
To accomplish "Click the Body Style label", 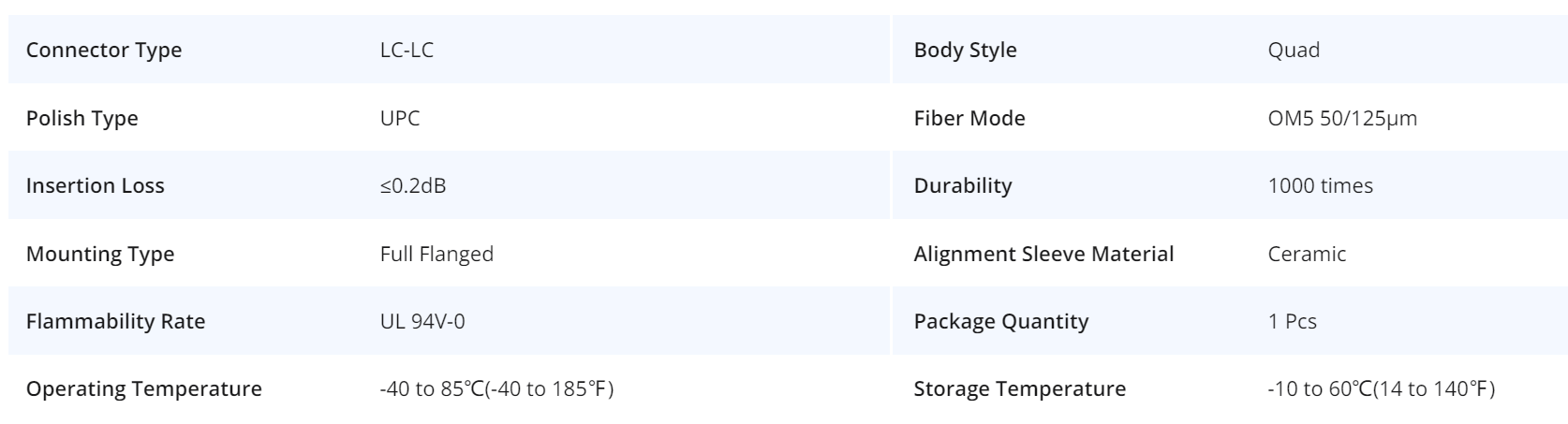I will pyautogui.click(x=965, y=51).
